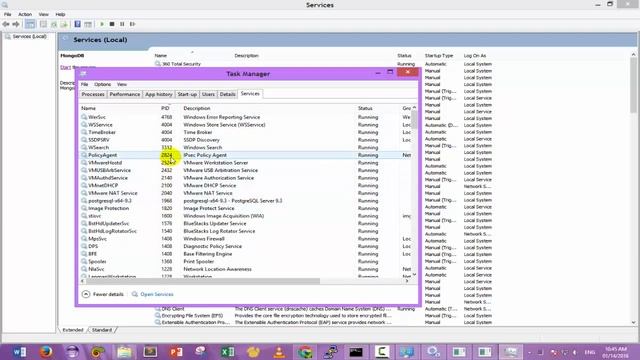The image size is (640, 360).
Task: Select 'Encrypting File System (EFS)' service
Action: pyautogui.click(x=192, y=316)
